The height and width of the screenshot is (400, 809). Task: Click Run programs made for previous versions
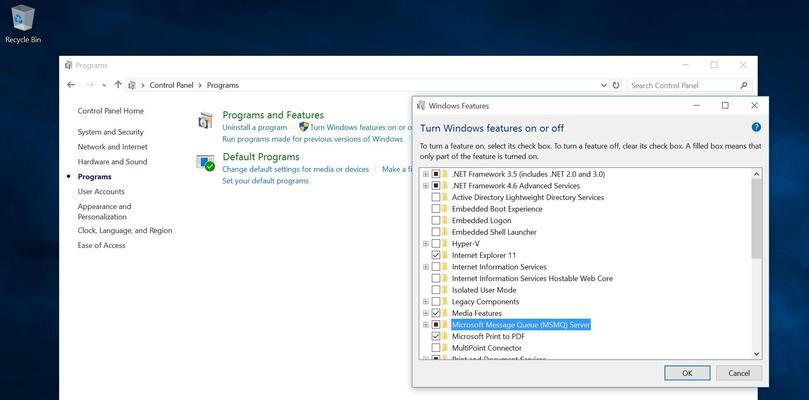(313, 139)
